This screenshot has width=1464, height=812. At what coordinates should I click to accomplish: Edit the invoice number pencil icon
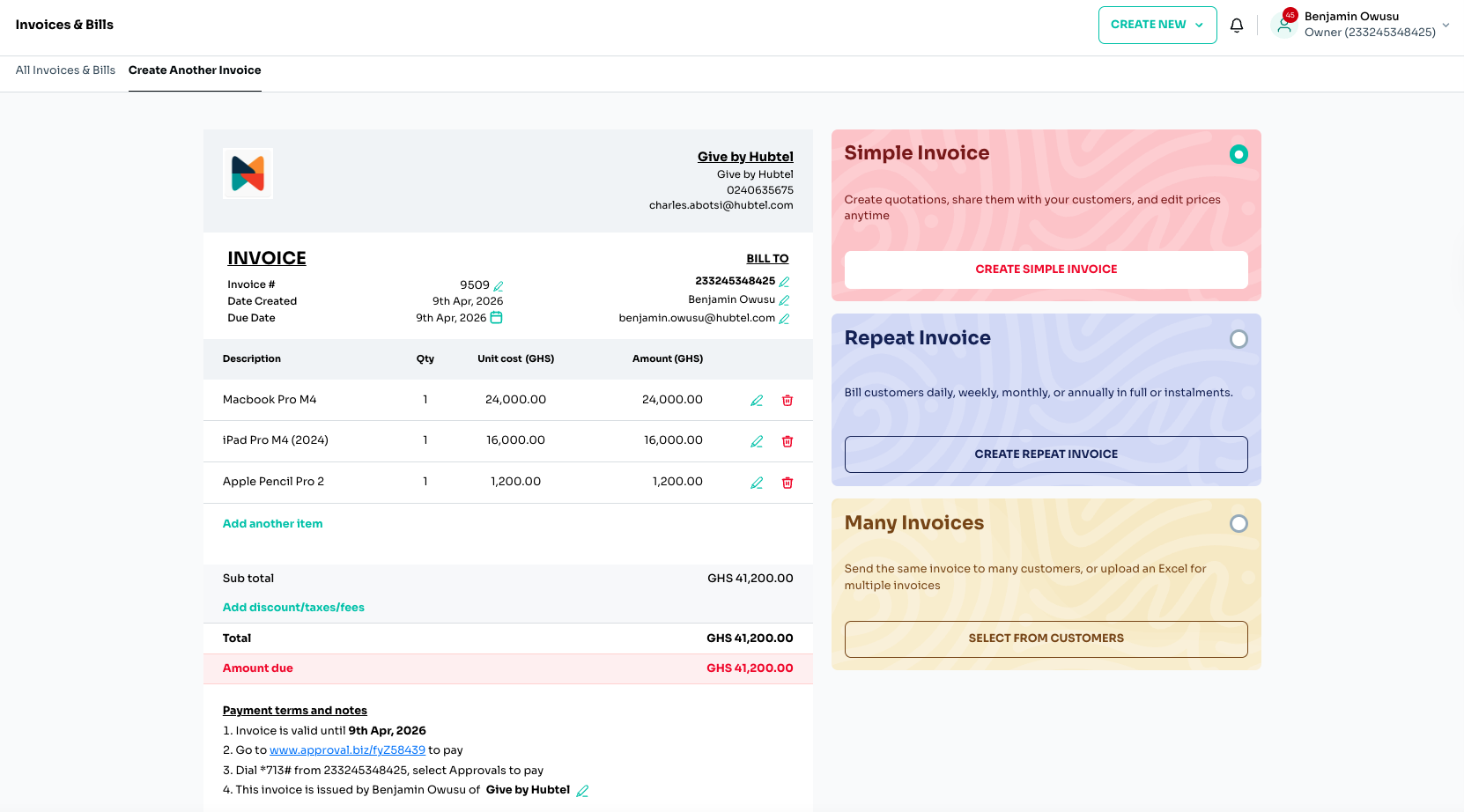499,286
